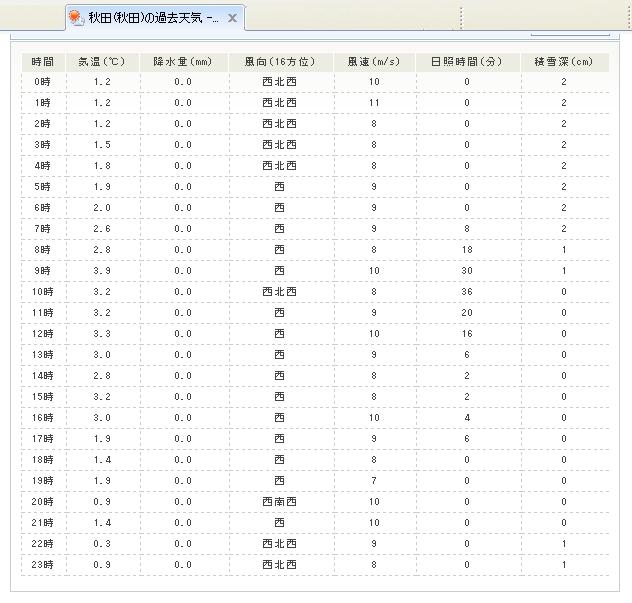Viewport: 632px width, 603px height.
Task: Click temperature 0.3 in the 22時 row
Action: [x=102, y=543]
